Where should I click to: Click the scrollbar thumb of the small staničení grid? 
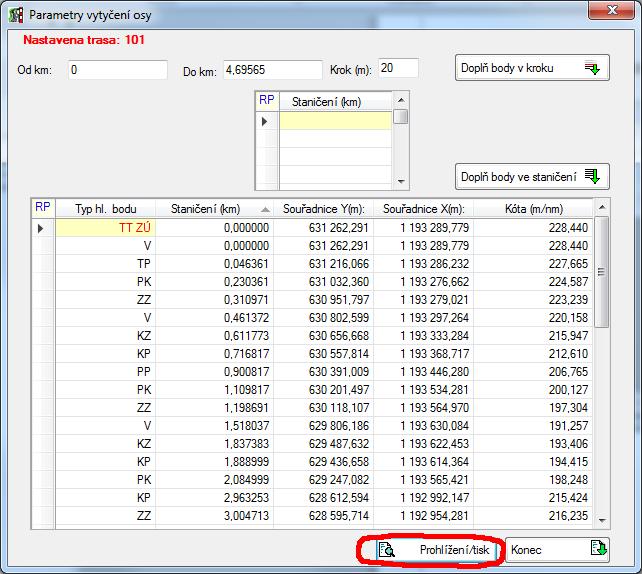click(400, 116)
